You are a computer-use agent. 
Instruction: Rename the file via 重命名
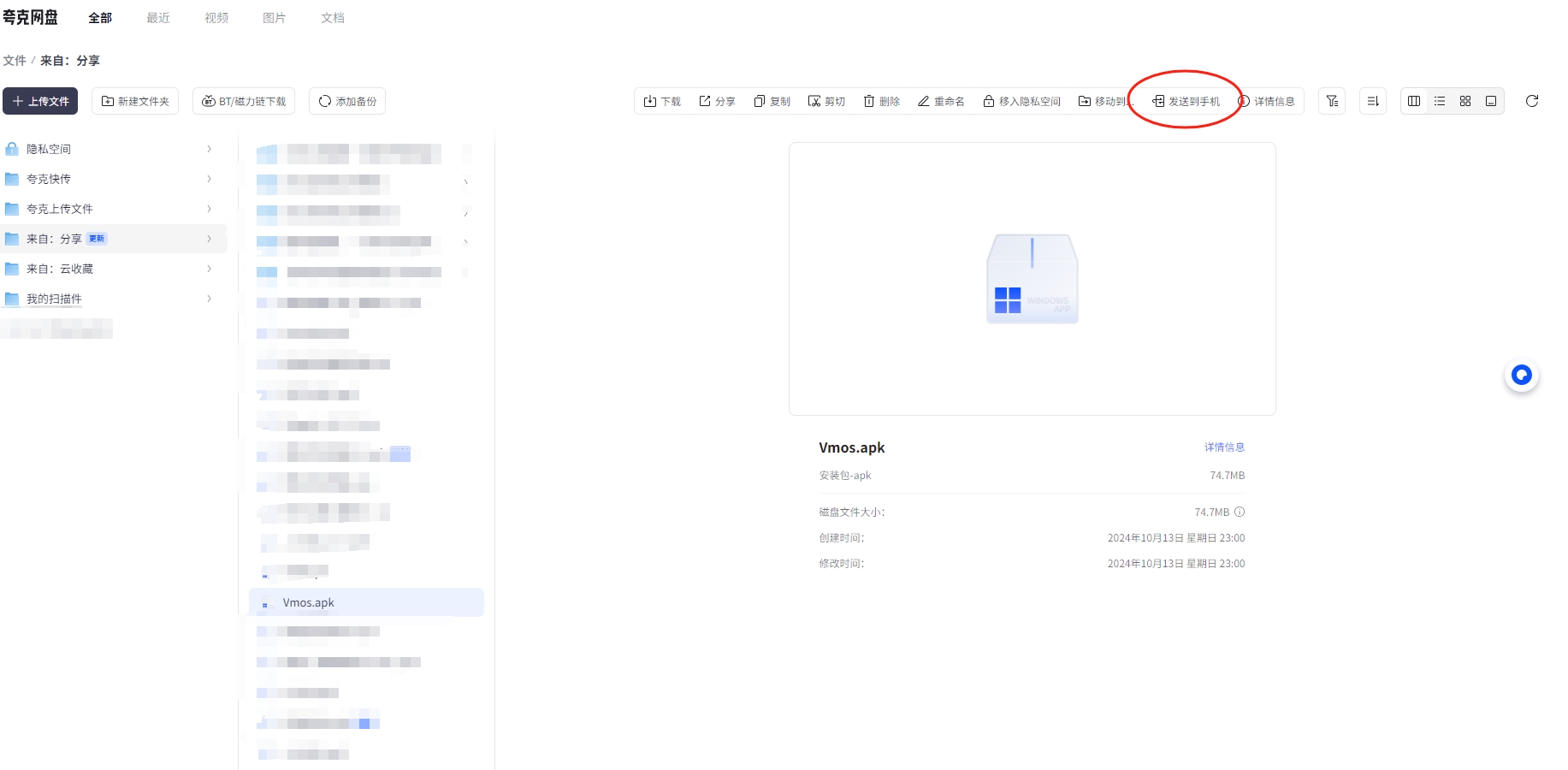(x=941, y=101)
